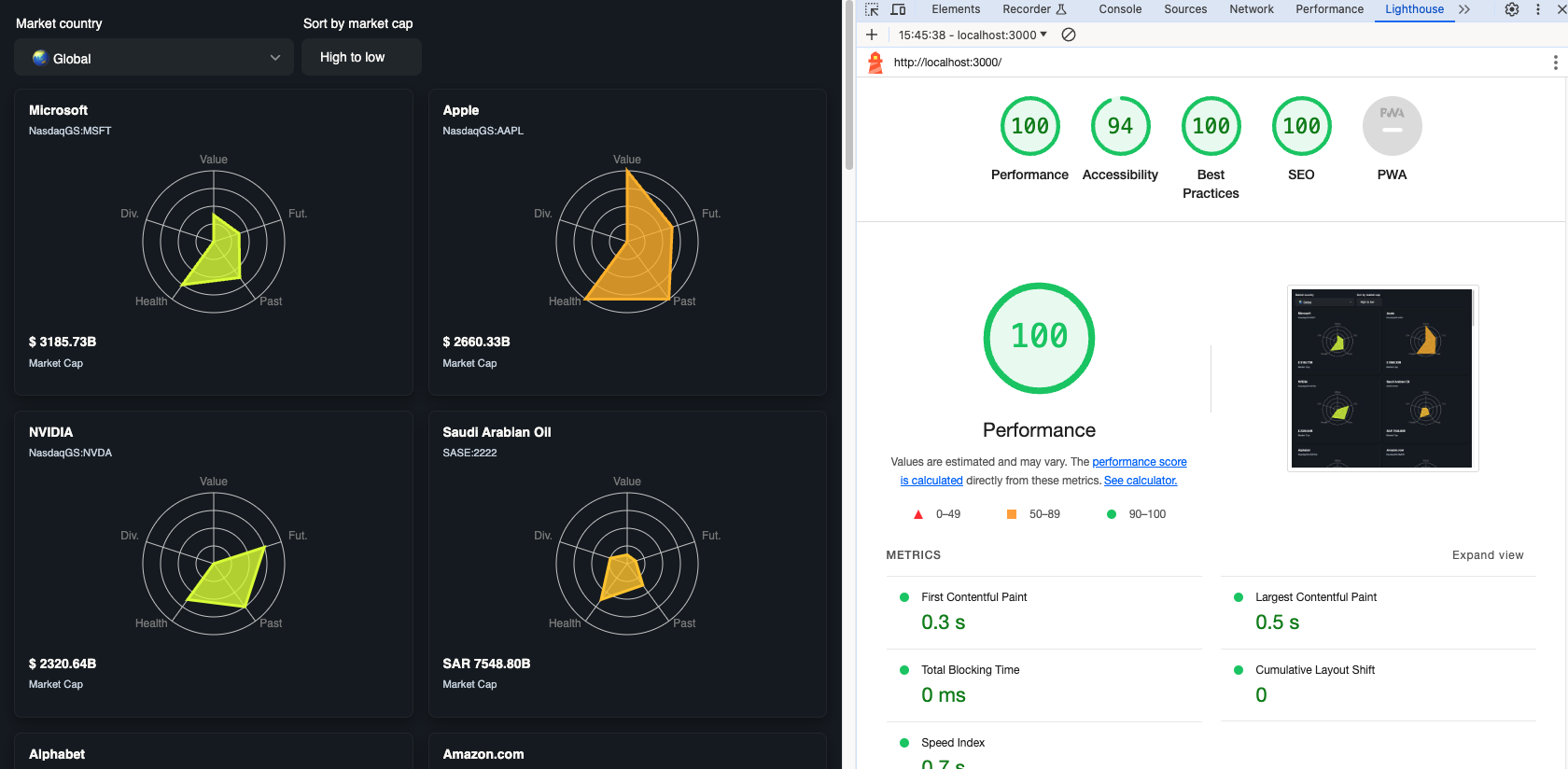Click the NasdaqGS:NVDA ticker text
Viewport: 1568px width, 769px height.
pos(70,453)
